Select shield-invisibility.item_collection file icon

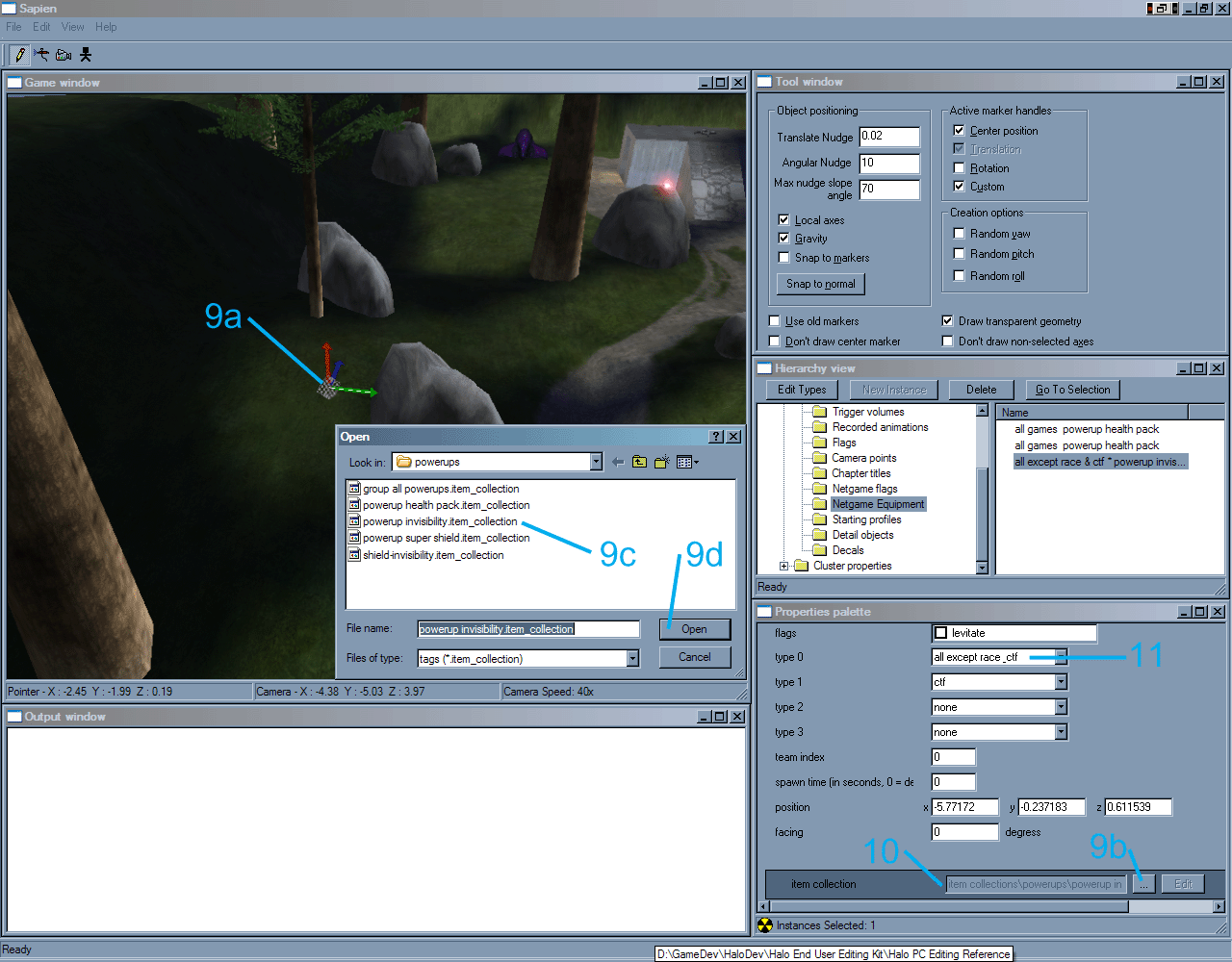click(354, 555)
